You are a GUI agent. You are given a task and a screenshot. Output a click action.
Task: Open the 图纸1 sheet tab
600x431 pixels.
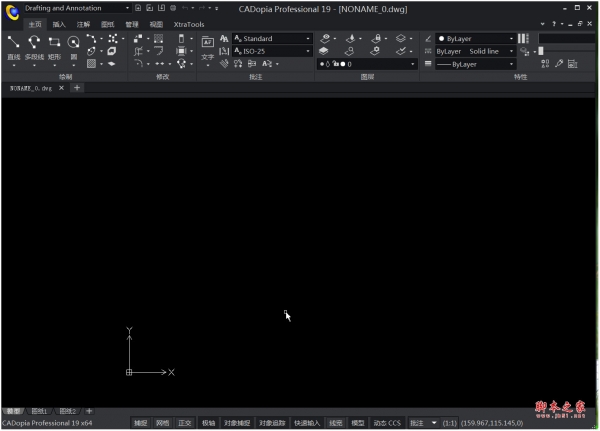[39, 411]
